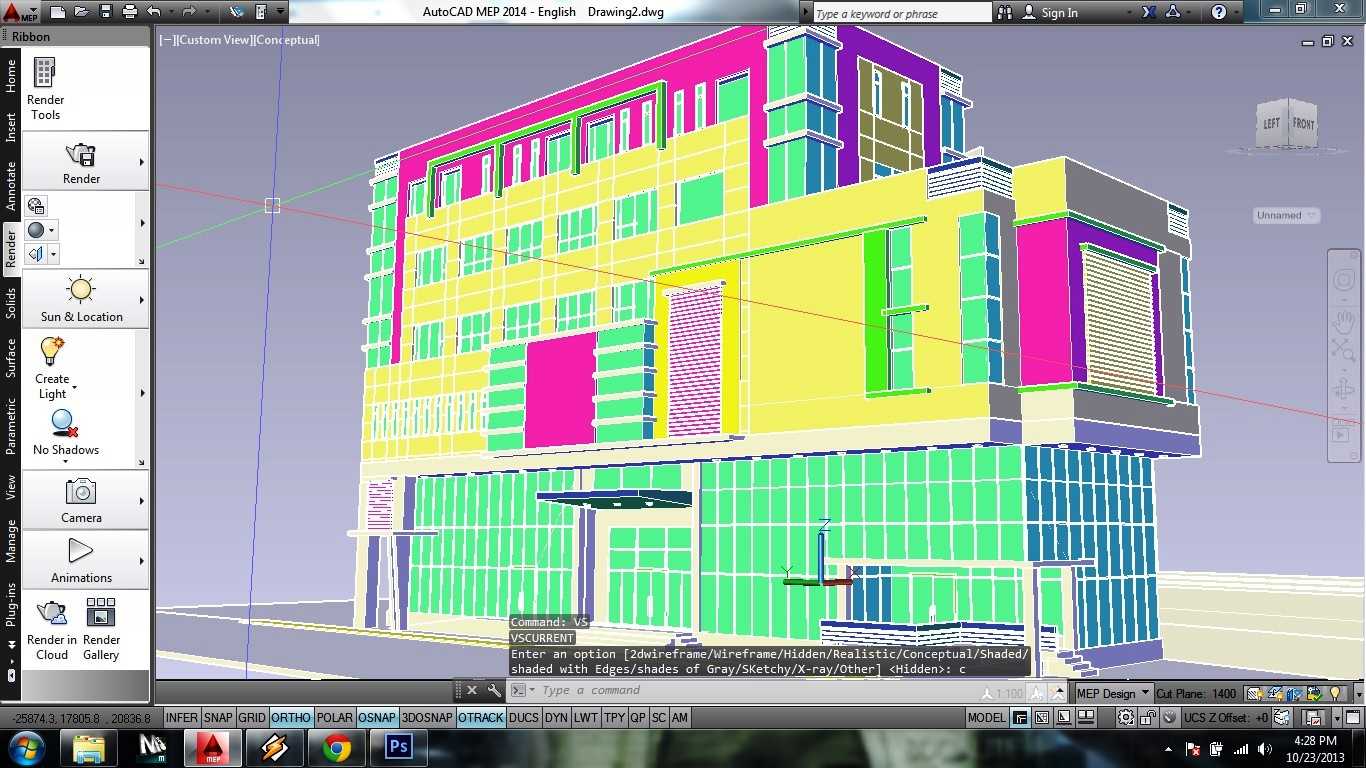
Task: Click the Open file icon
Action: pos(81,12)
